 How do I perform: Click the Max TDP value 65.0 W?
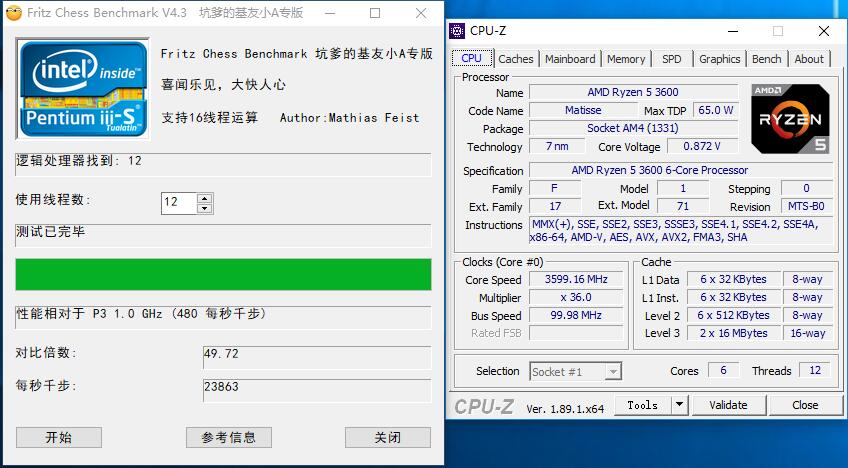716,110
